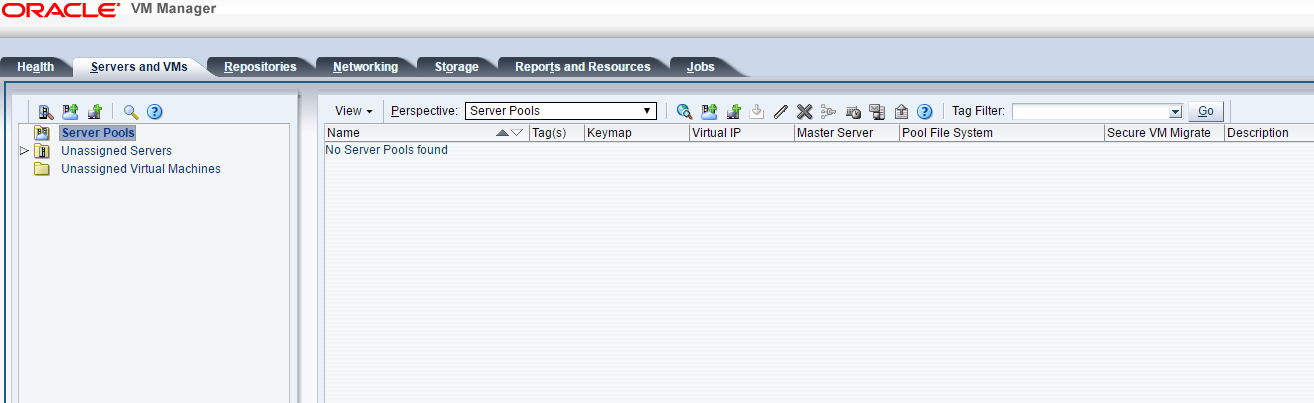Select the Servers and VMs tab

(x=139, y=67)
